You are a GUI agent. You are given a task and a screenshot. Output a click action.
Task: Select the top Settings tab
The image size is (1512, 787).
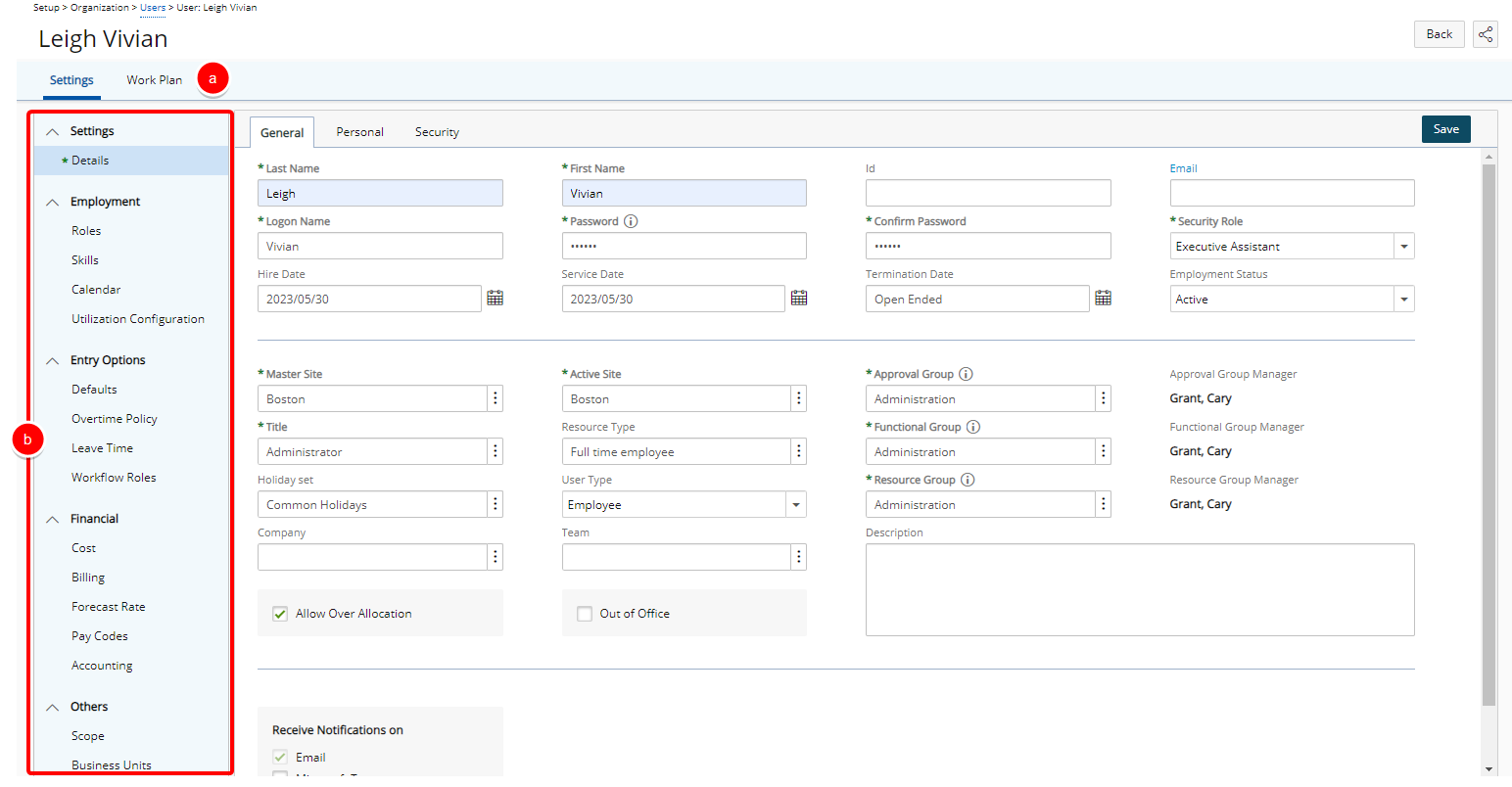pos(71,80)
